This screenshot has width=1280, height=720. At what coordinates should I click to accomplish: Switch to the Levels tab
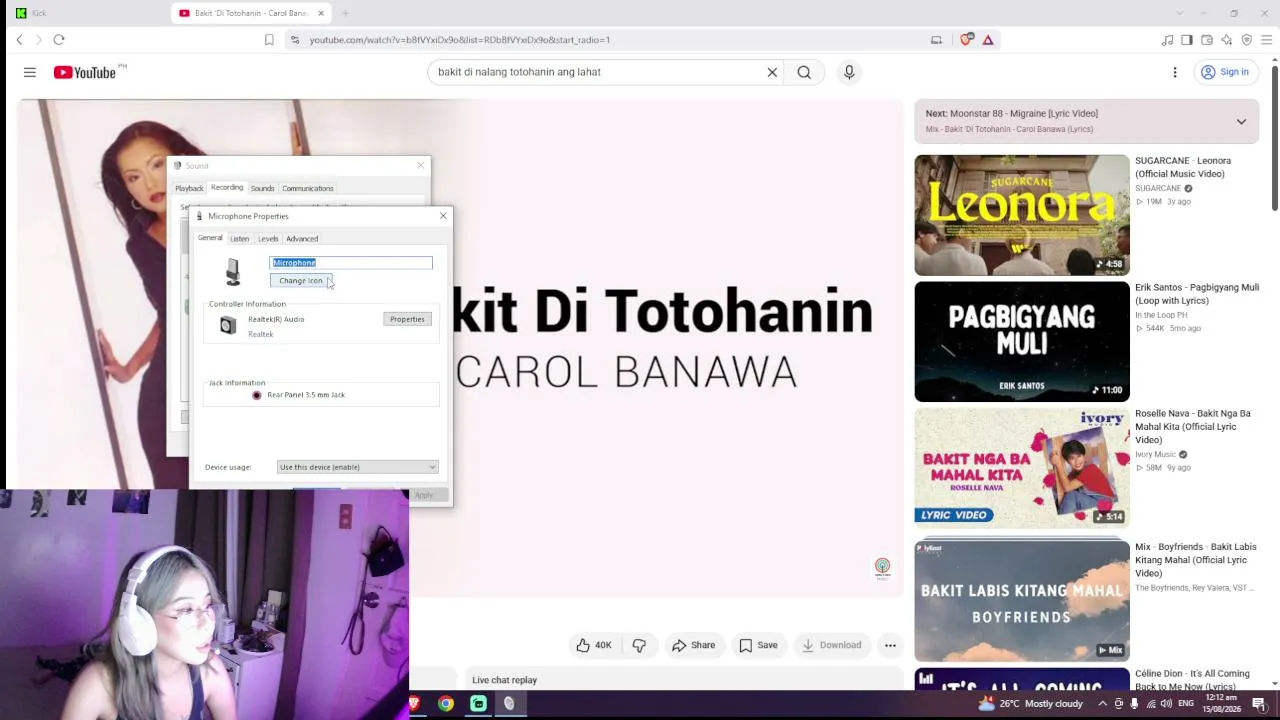click(x=268, y=239)
